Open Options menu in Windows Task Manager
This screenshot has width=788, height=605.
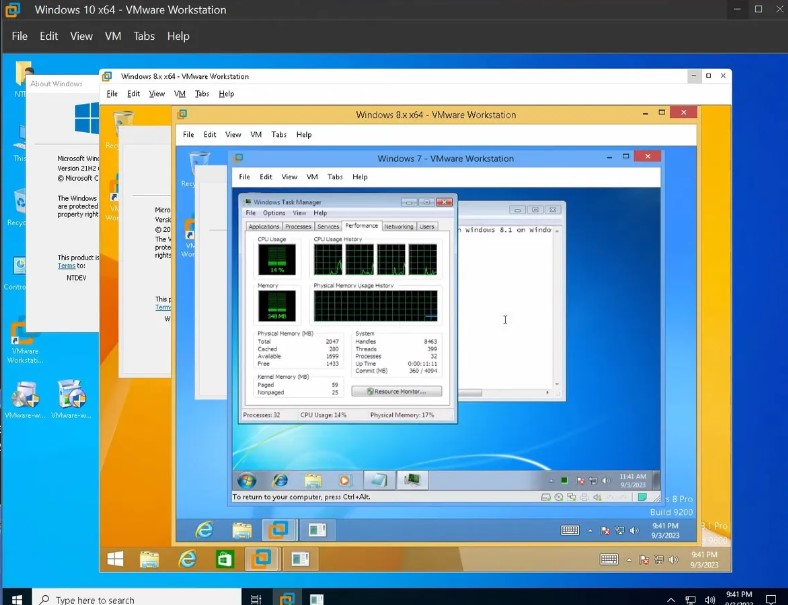[274, 213]
